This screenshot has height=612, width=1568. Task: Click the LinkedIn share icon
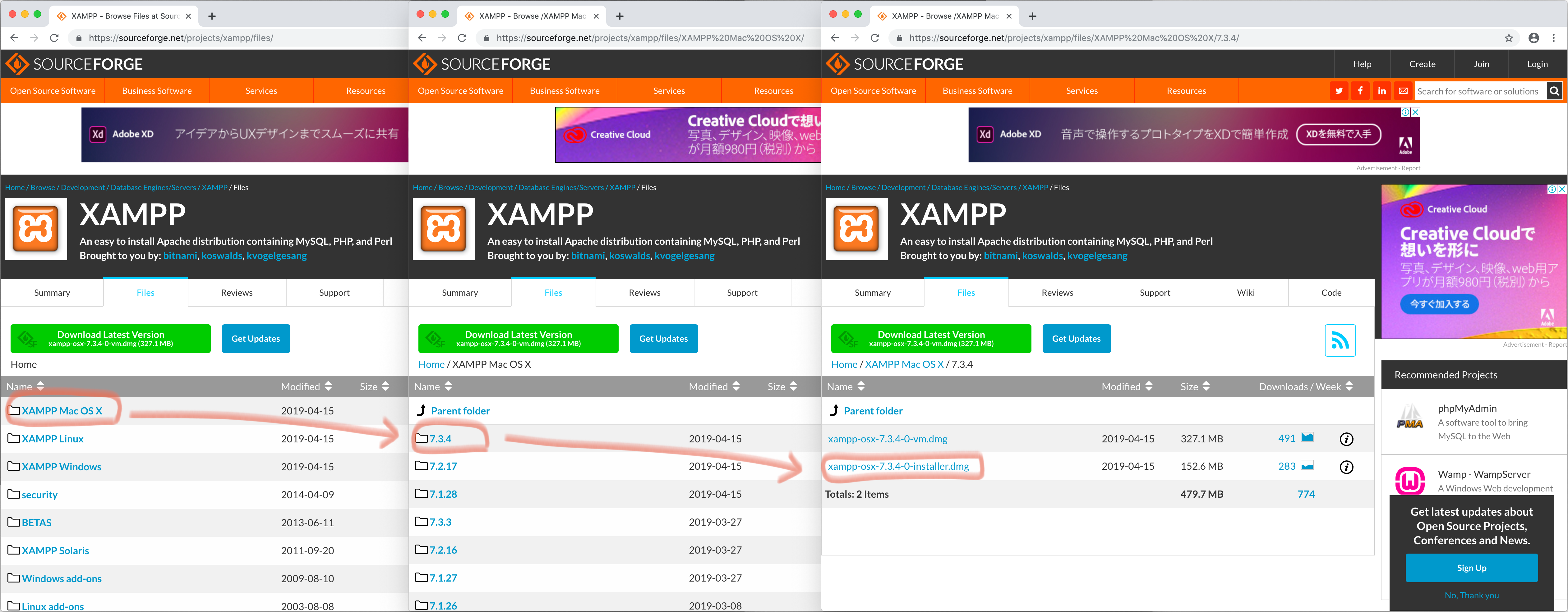coord(1382,91)
